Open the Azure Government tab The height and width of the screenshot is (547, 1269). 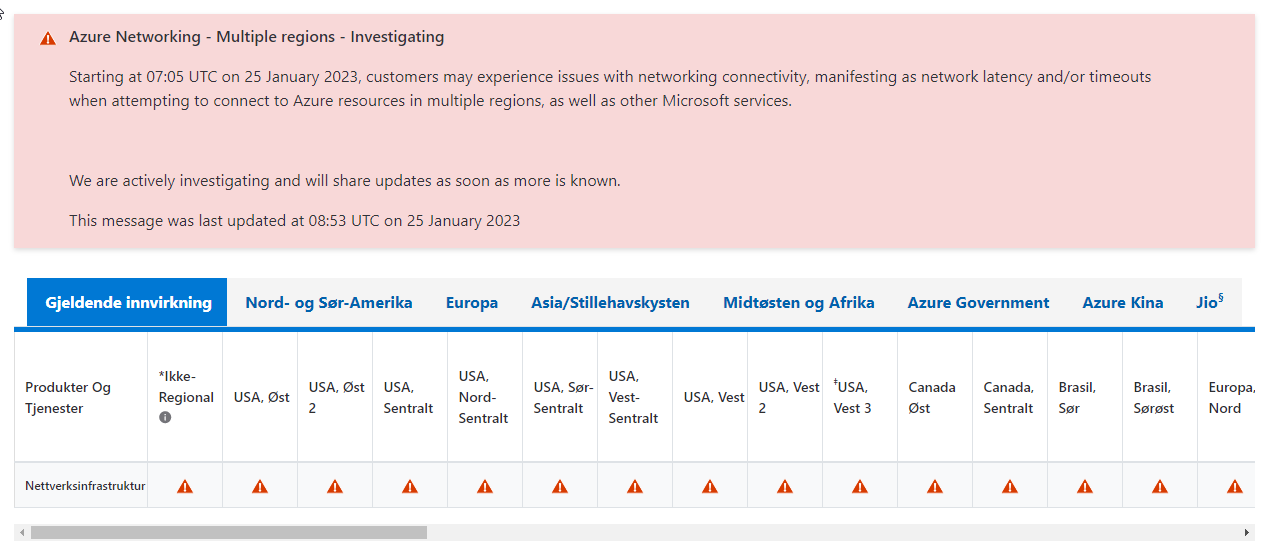(978, 302)
